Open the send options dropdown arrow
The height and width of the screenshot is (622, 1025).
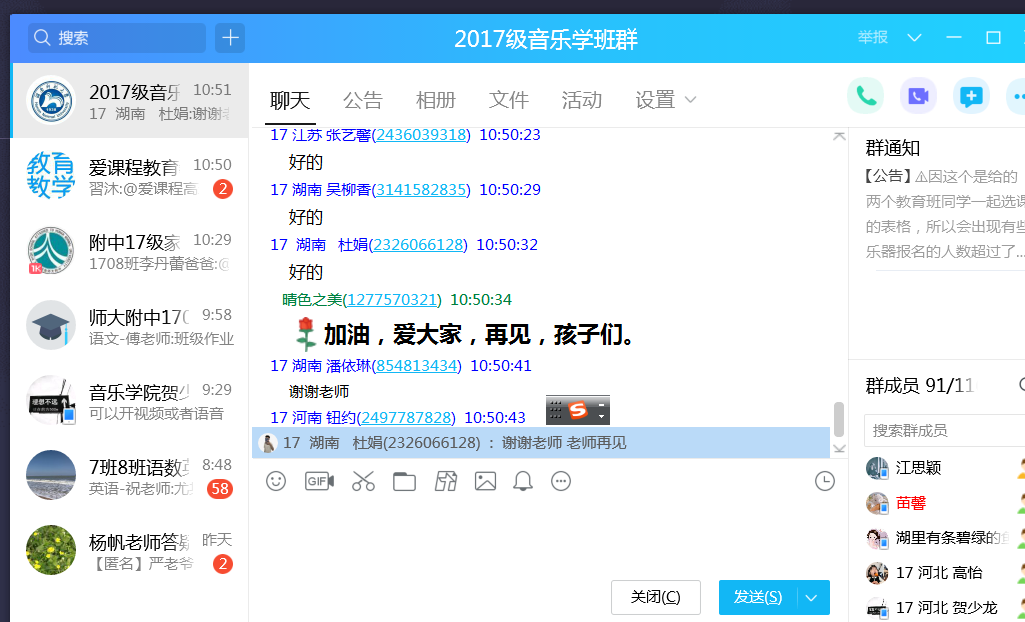coord(812,598)
